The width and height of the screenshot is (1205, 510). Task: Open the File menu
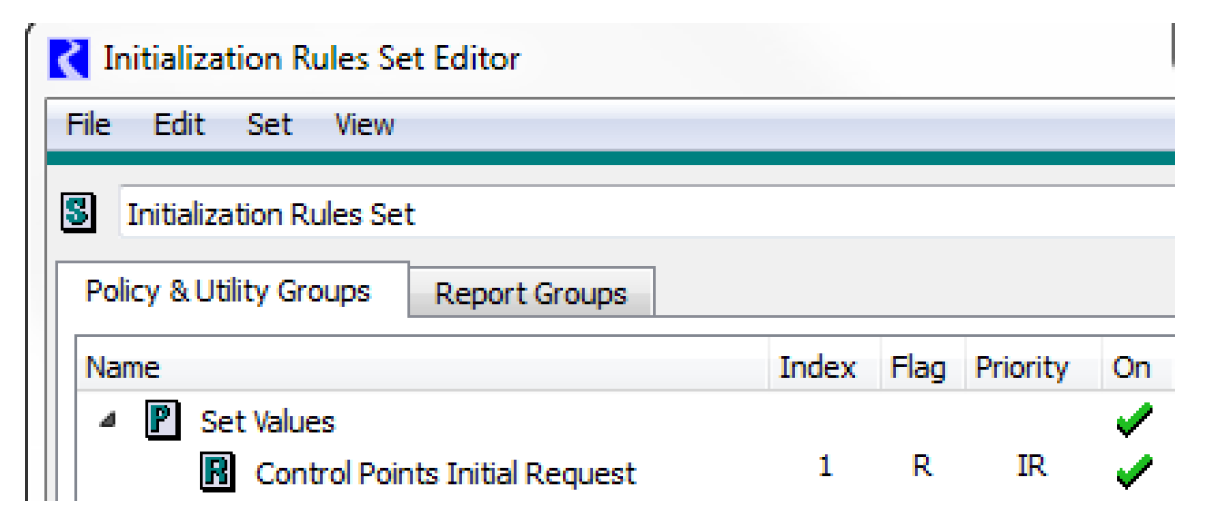[88, 125]
